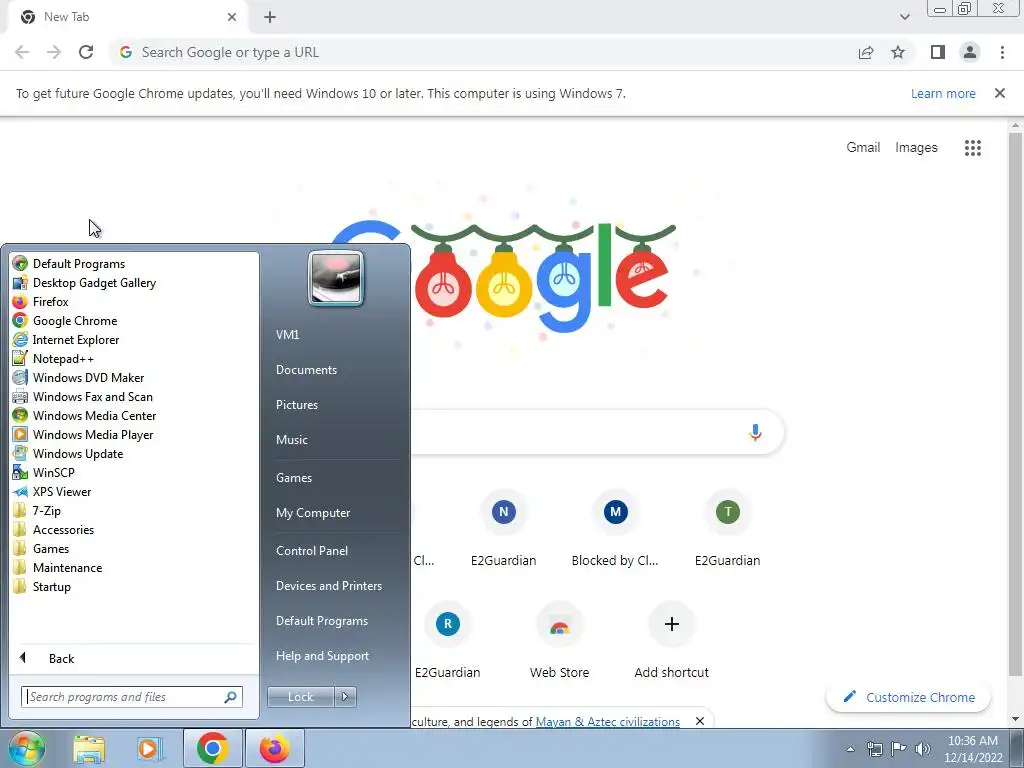Open Google Images link
Screen dimensions: 1024x768
coord(916,148)
